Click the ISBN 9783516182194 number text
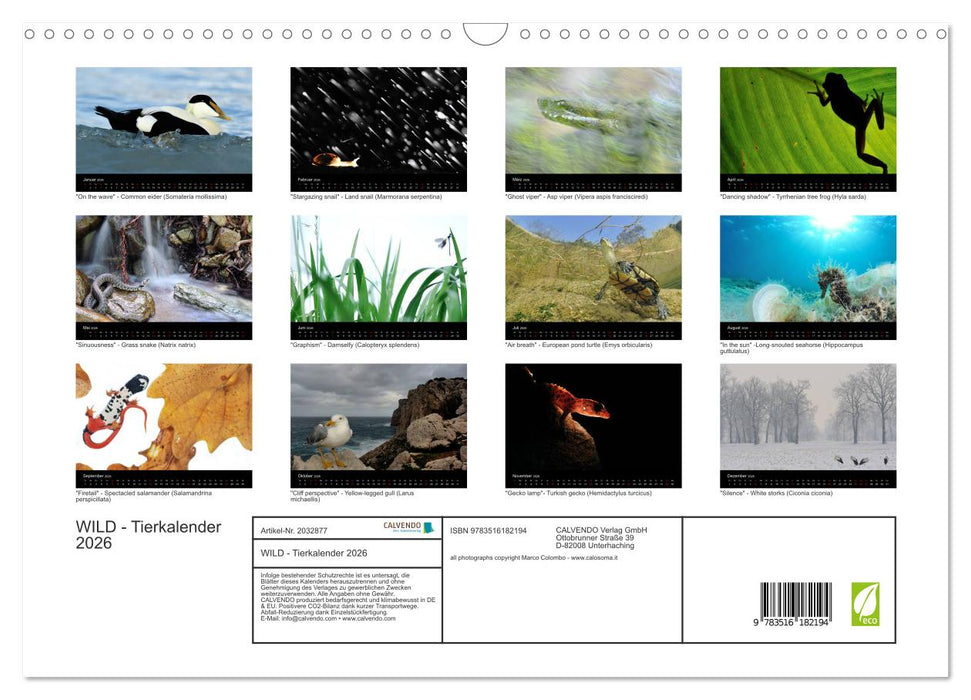The height and width of the screenshot is (700, 971). pos(487,529)
